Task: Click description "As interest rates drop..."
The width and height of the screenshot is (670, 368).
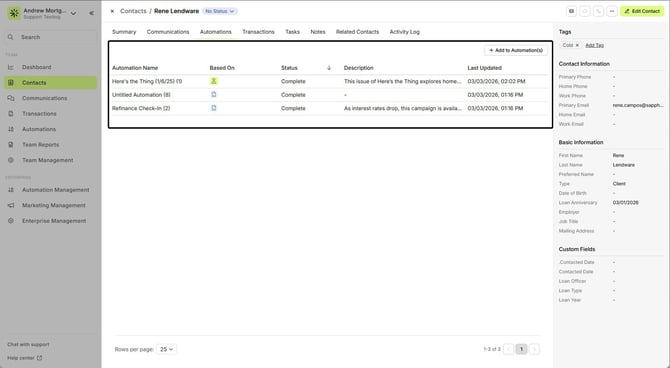Action: tap(403, 108)
